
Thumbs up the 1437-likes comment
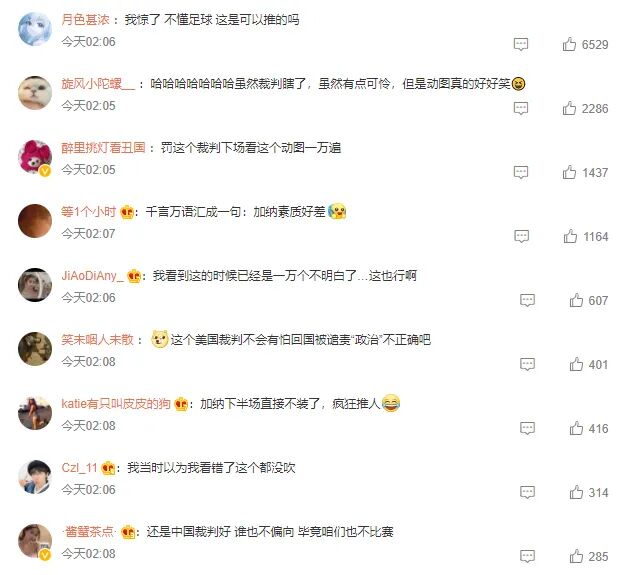[x=569, y=172]
